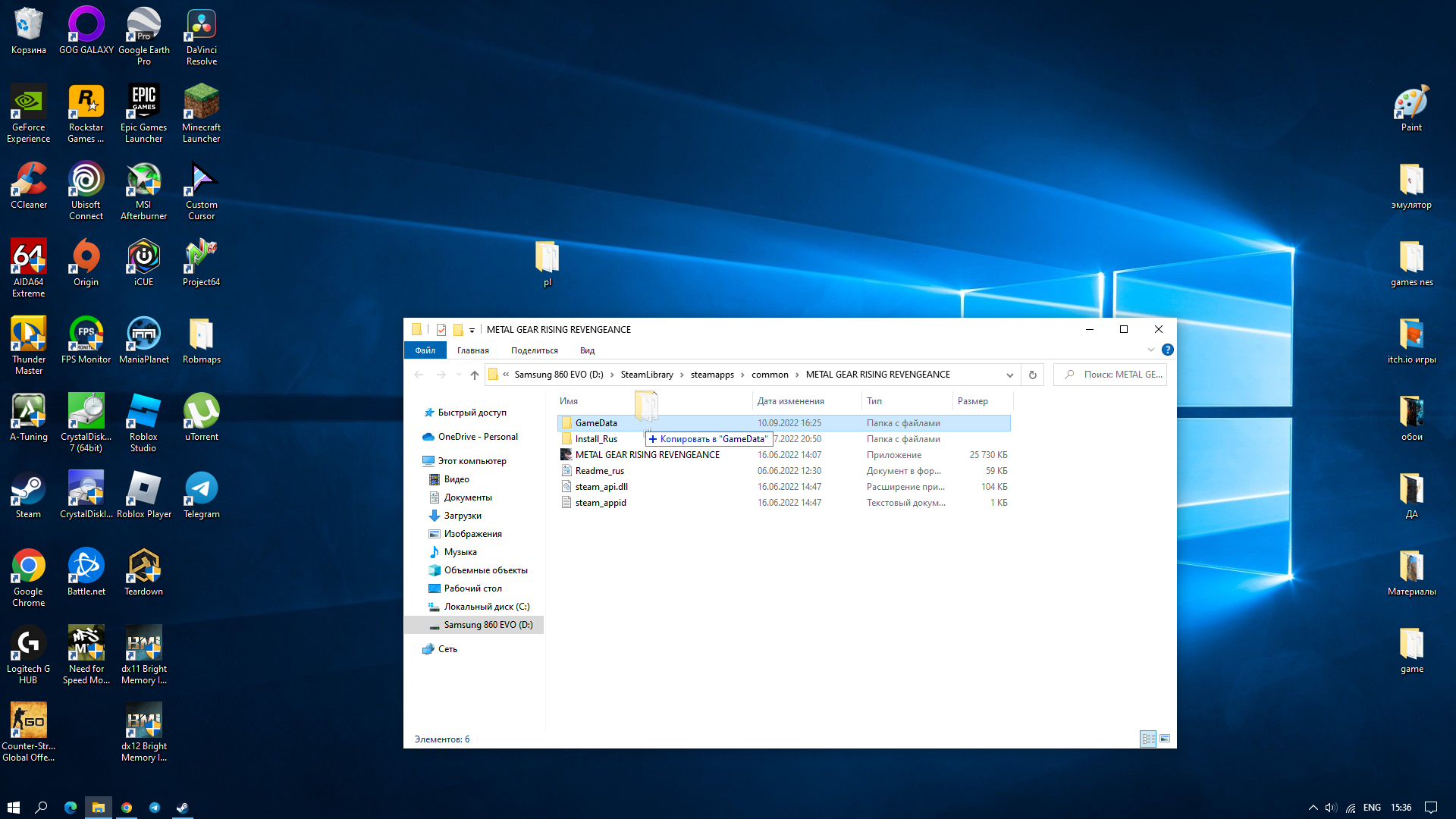This screenshot has width=1456, height=819.
Task: Expand the Explorer ribbon with the chevron
Action: (x=1151, y=350)
